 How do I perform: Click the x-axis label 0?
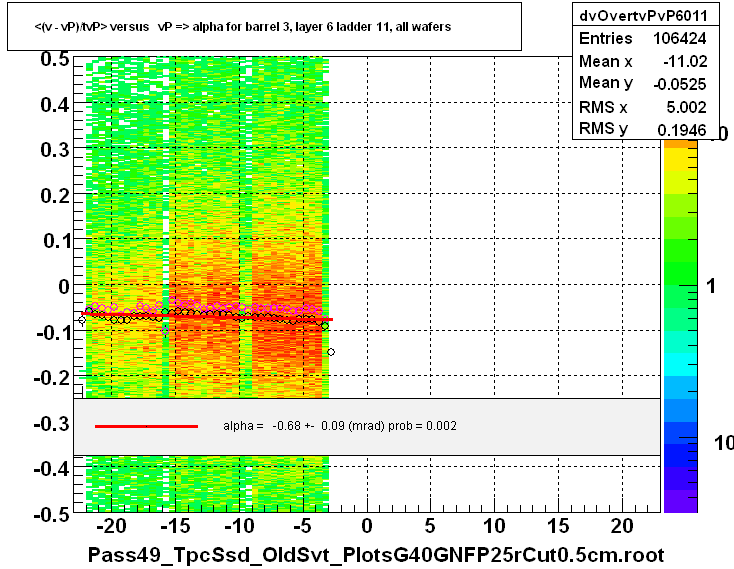(367, 526)
